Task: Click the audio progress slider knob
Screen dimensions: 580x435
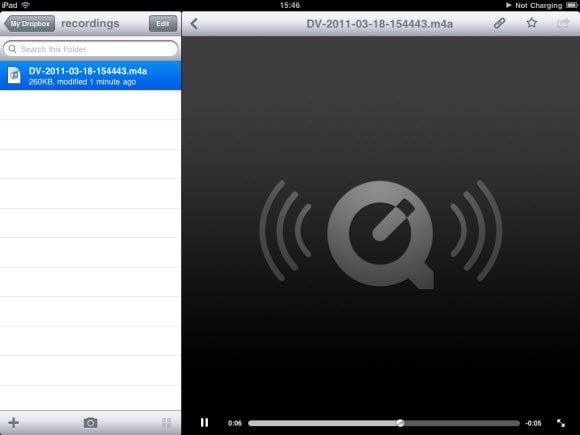Action: (400, 423)
